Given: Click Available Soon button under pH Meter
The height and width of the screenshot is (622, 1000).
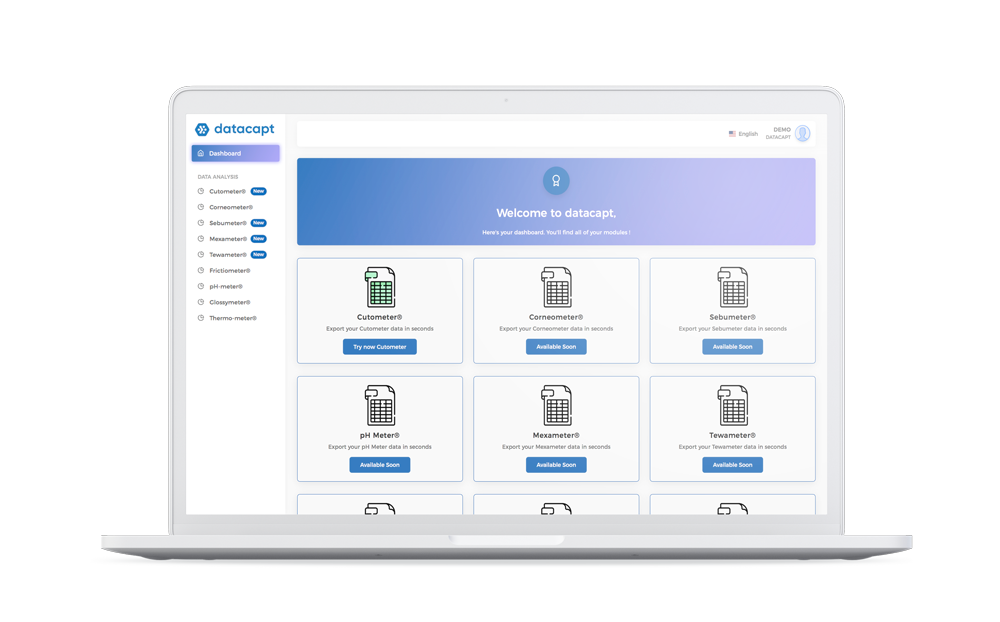Looking at the screenshot, I should 380,465.
